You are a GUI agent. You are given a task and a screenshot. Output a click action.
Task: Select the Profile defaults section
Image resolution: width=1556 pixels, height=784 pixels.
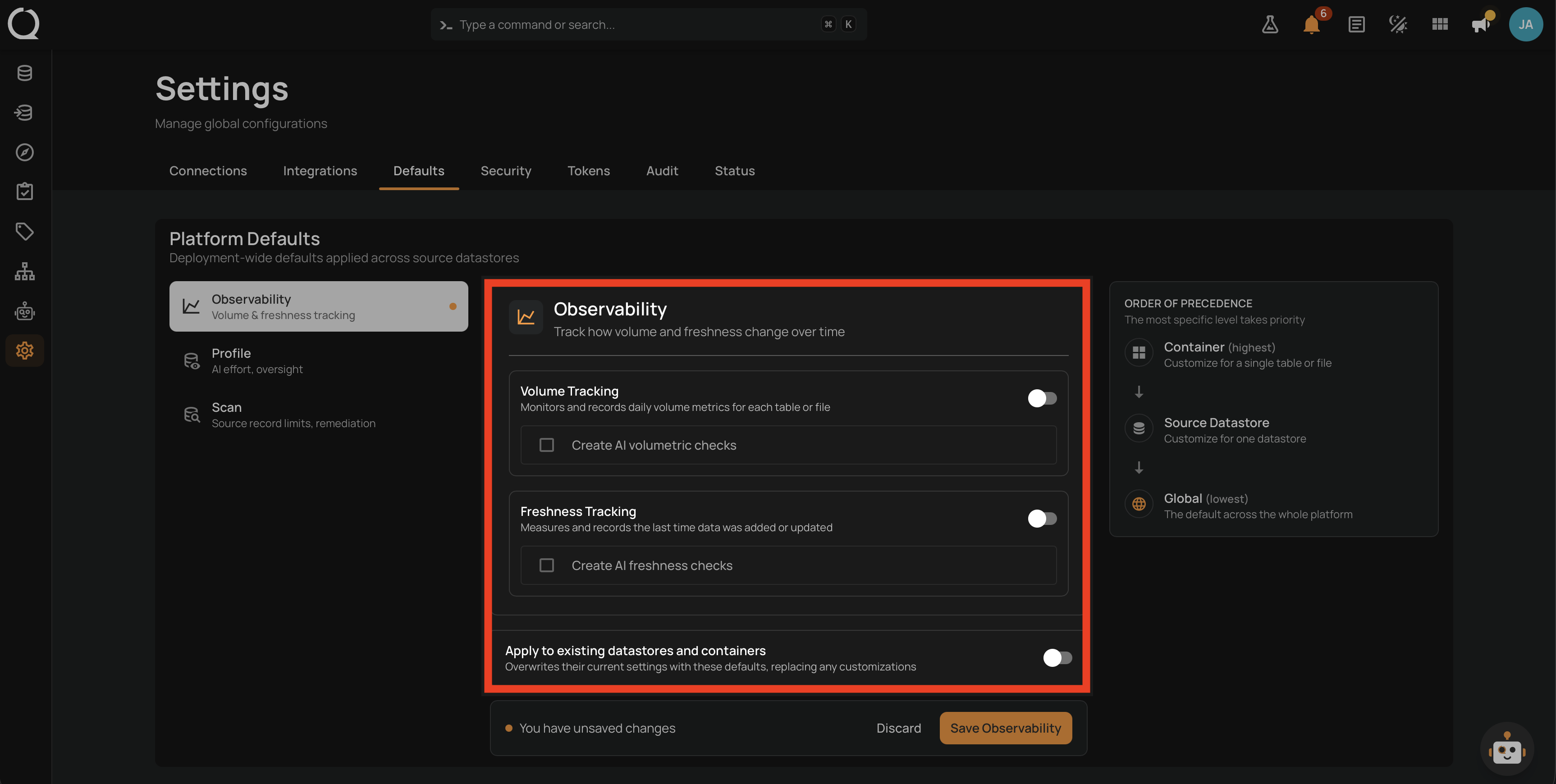click(x=318, y=360)
